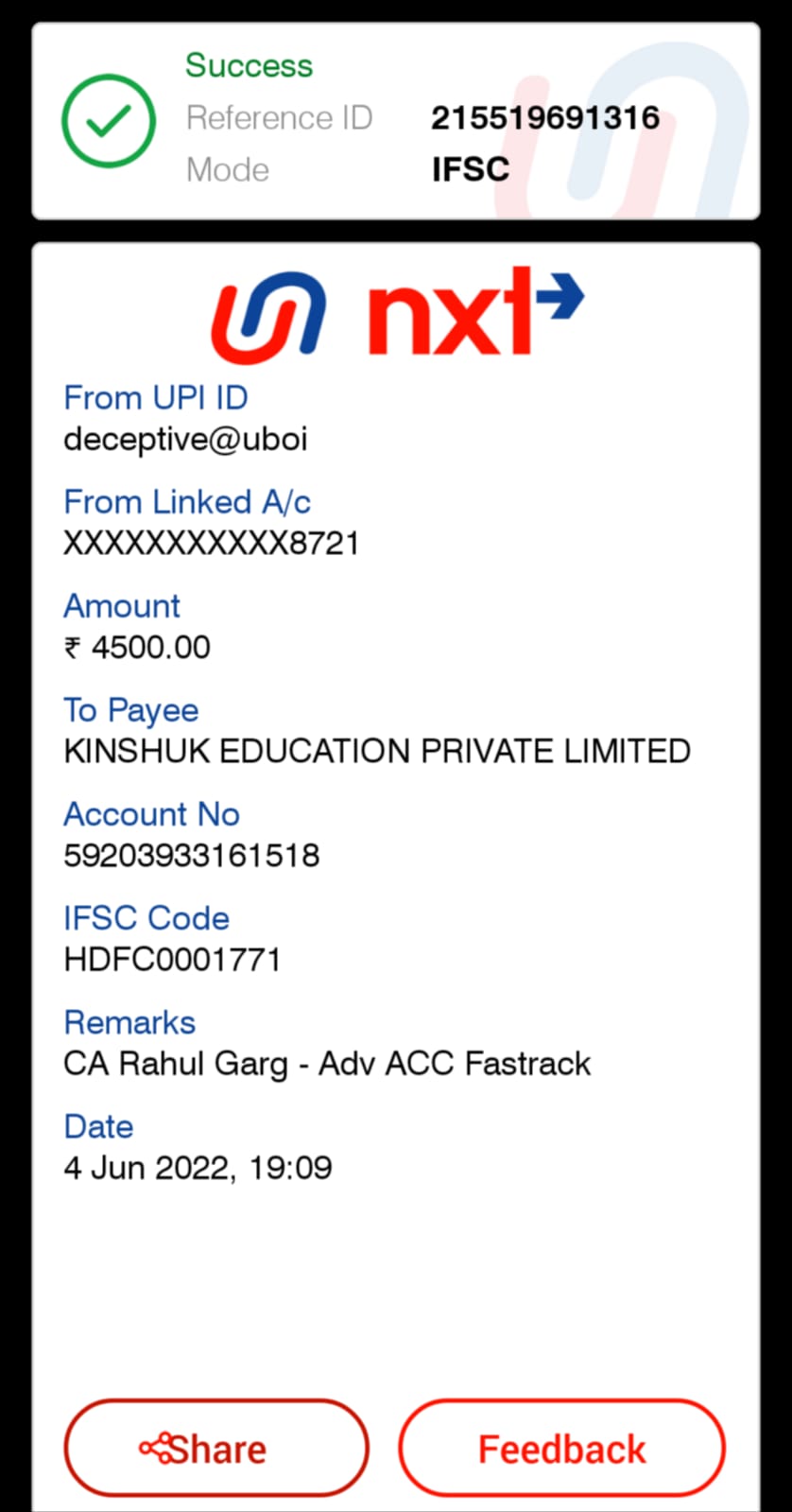Click the IFSC mode value

click(x=471, y=170)
